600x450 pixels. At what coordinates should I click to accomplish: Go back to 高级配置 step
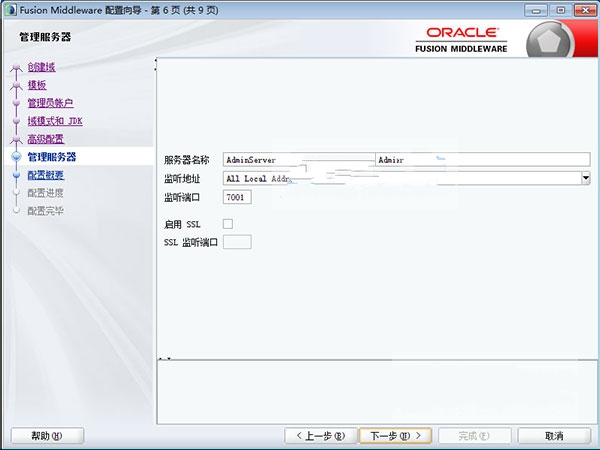(46, 139)
